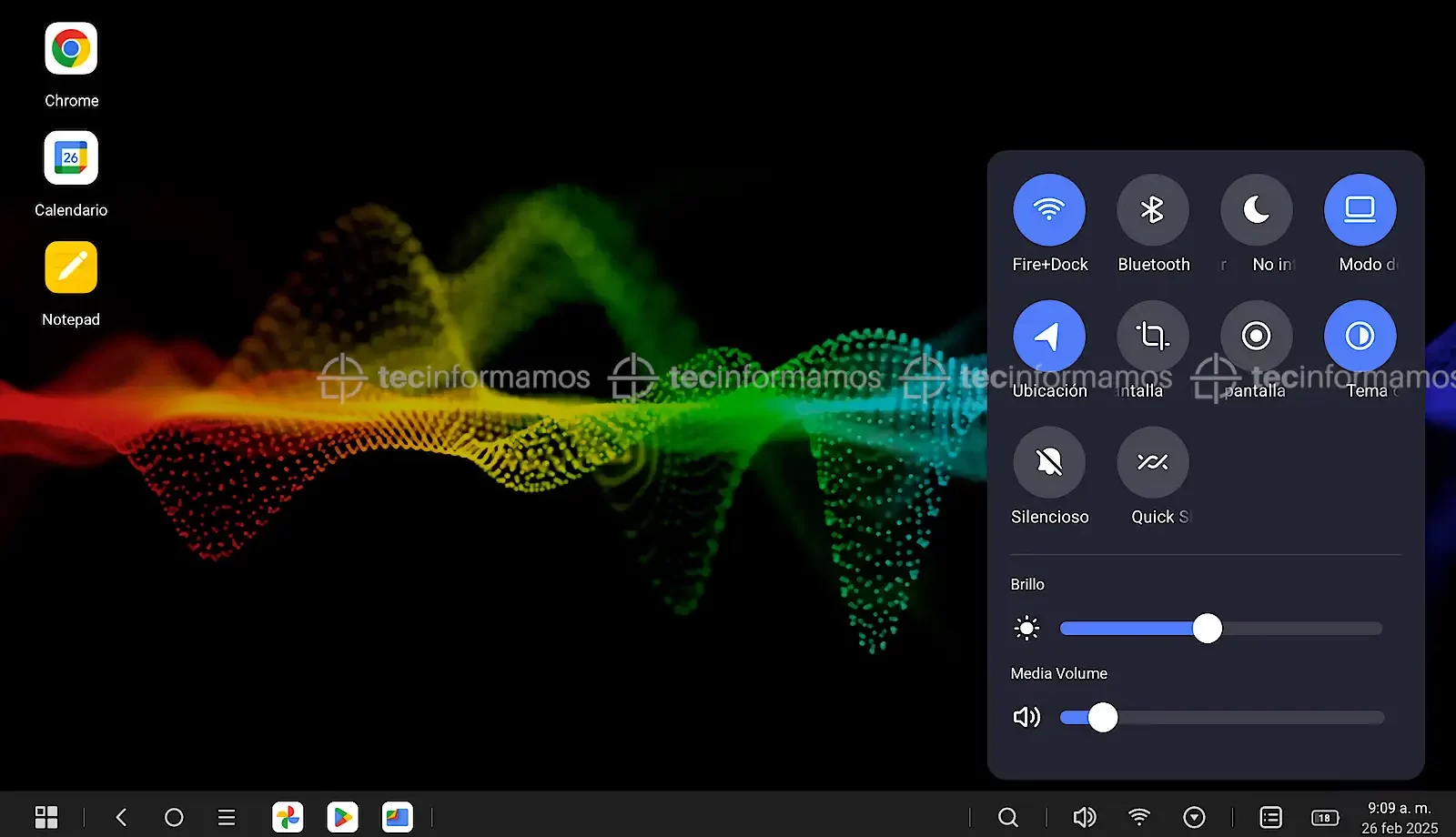Click the taskbar search magnifier icon
Viewport: 1456px width, 837px height.
tap(1007, 817)
